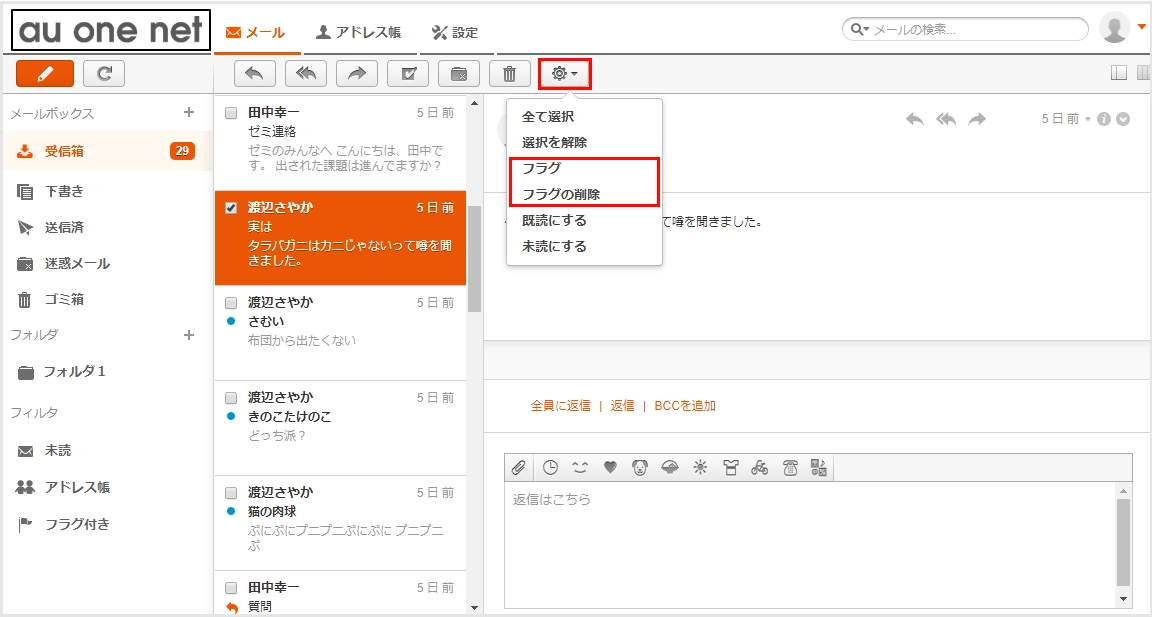Switch to the アドレス帳 tab

point(359,32)
